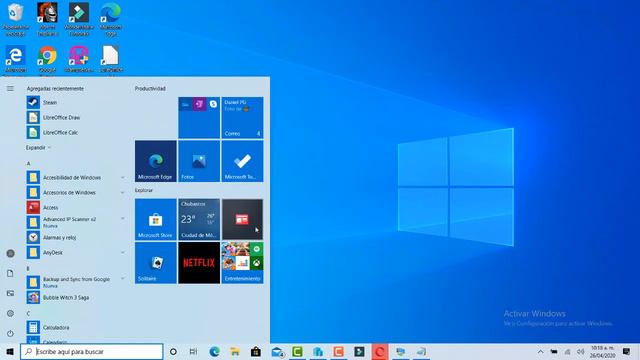Open Steam from recently added list
The width and height of the screenshot is (640, 360).
pos(76,102)
